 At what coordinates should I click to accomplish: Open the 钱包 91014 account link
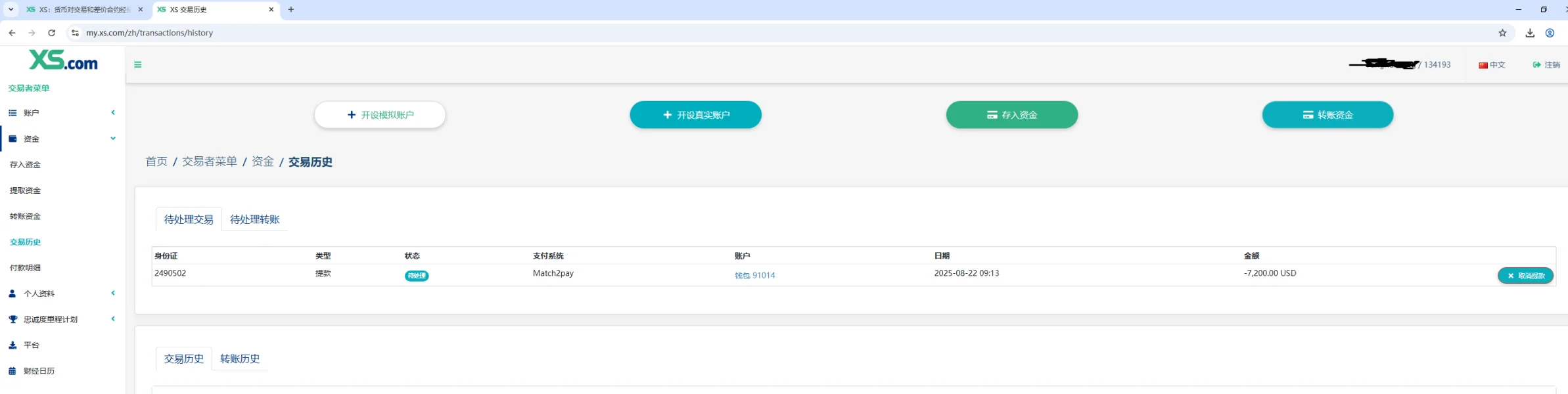click(x=754, y=276)
